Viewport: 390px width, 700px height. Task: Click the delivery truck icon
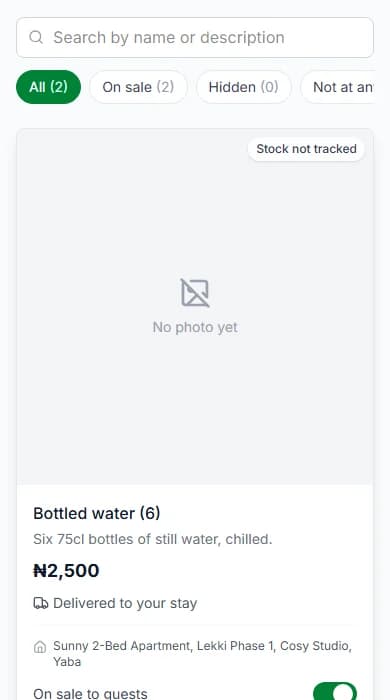point(41,604)
